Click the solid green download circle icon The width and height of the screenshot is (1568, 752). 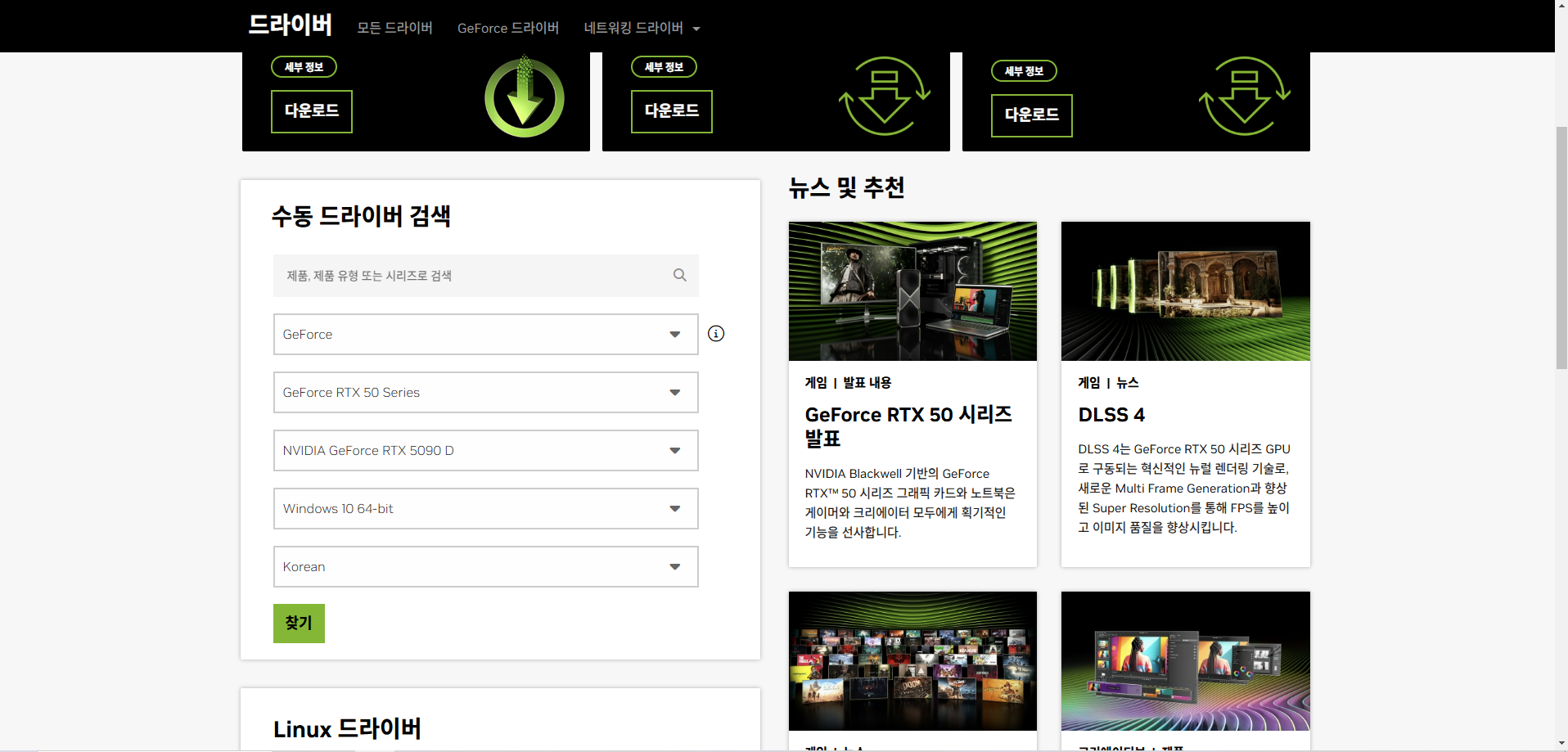pyautogui.click(x=525, y=98)
